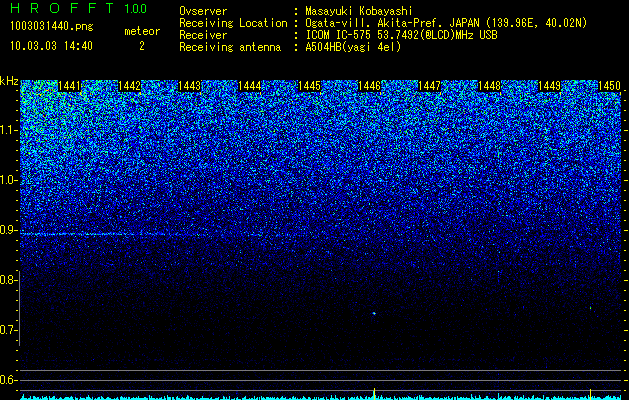Image resolution: width=629 pixels, height=400 pixels.
Task: Select the filename 1003031440.png
Action: [x=52, y=27]
